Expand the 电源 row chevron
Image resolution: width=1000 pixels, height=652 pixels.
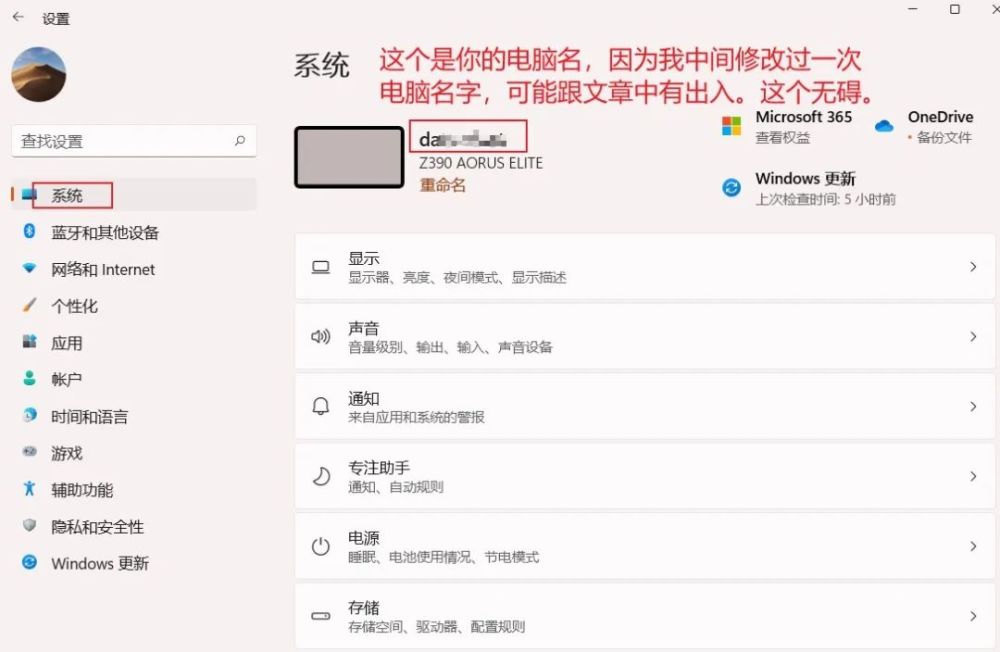(x=973, y=546)
